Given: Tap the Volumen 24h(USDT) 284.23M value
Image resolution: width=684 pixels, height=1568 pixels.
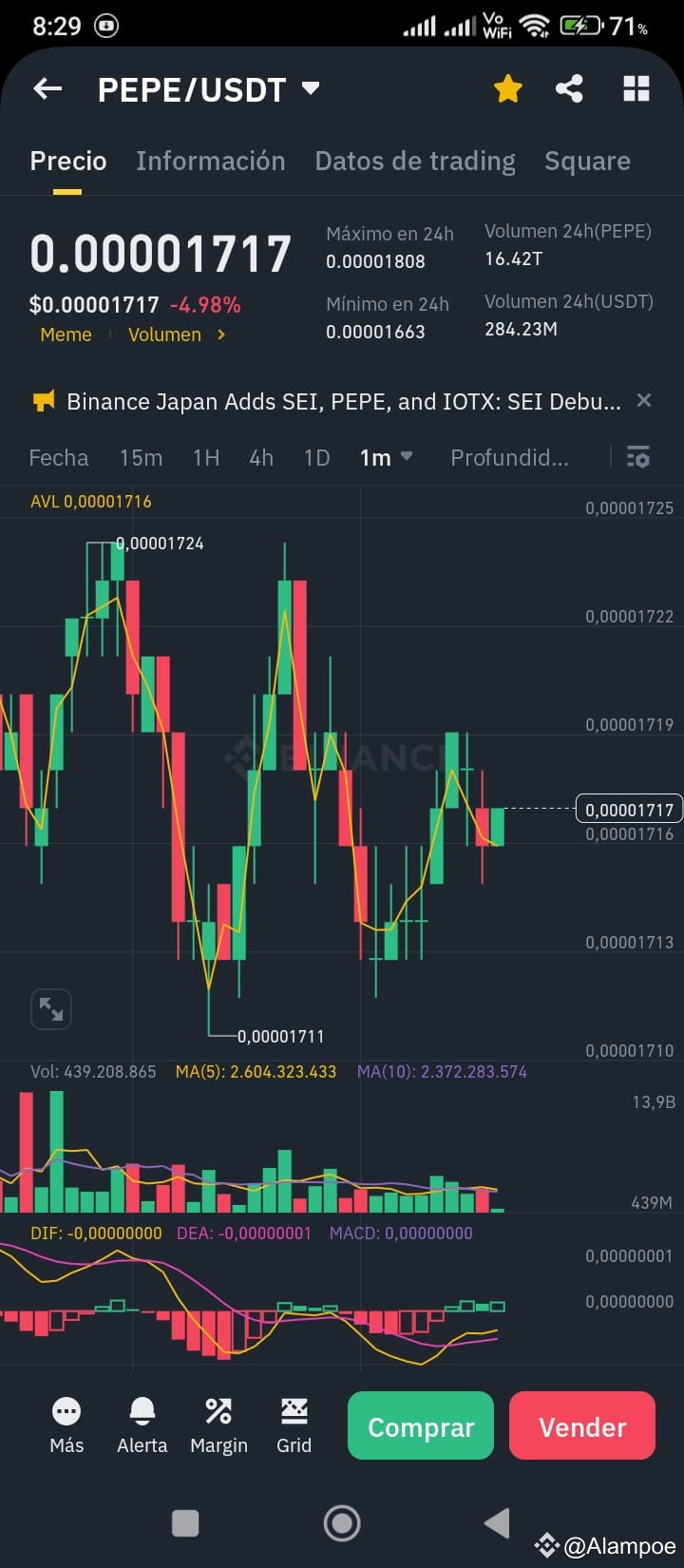Looking at the screenshot, I should 521,329.
